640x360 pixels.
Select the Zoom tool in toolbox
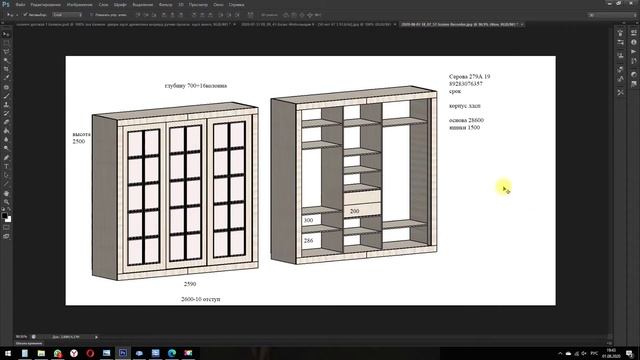point(6,202)
